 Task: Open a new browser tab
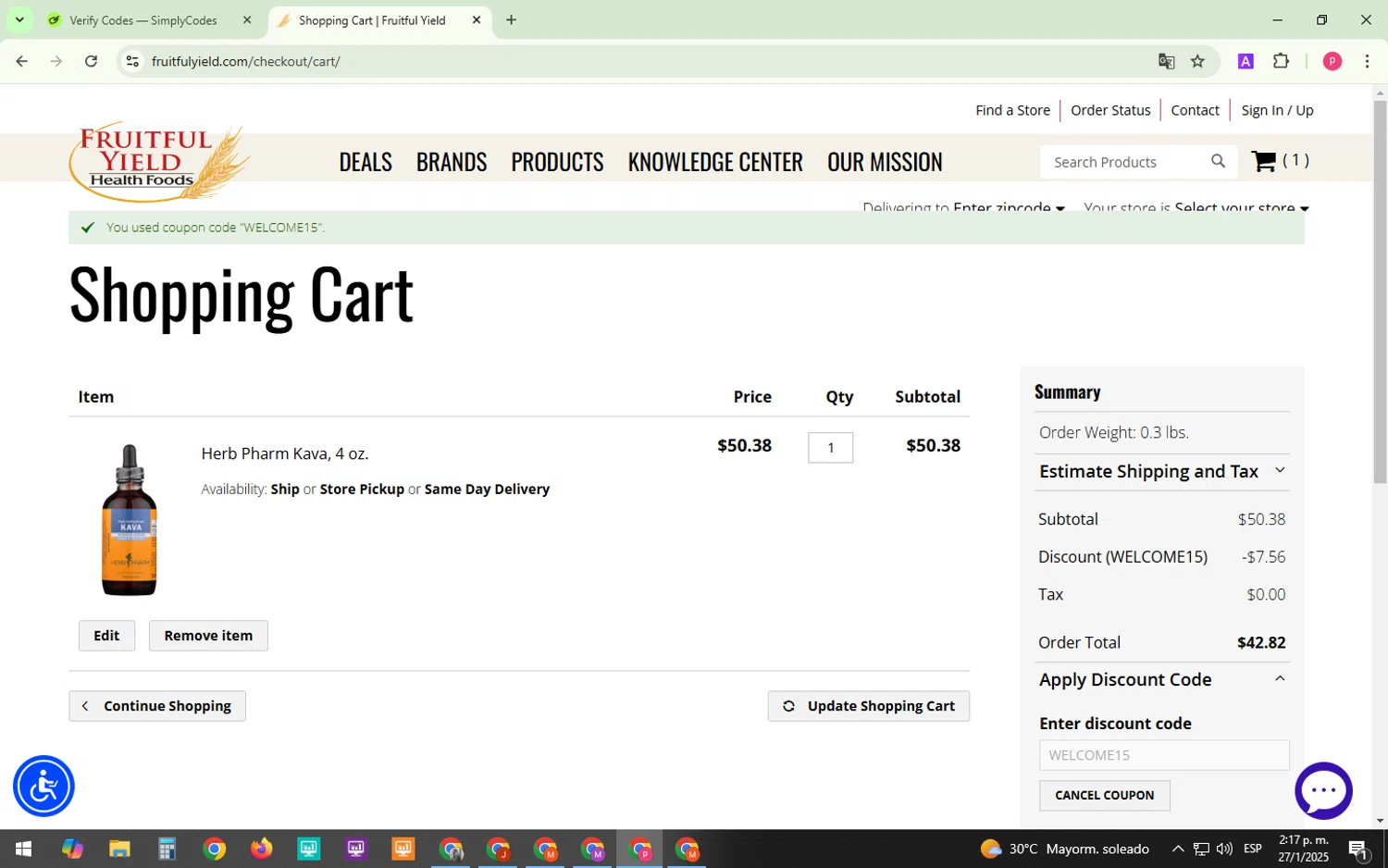(x=511, y=19)
